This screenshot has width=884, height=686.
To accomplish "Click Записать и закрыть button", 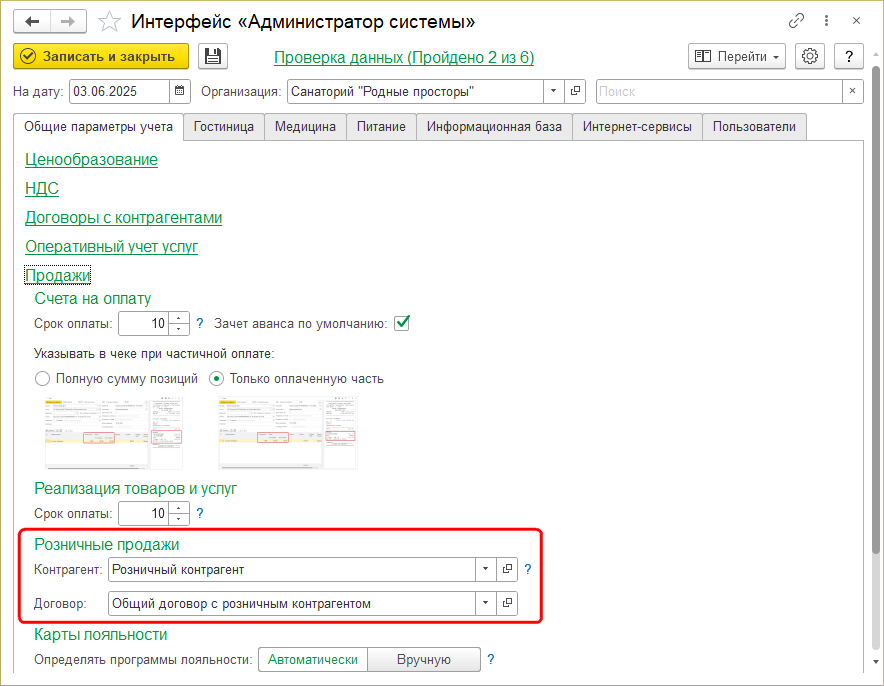I will [101, 56].
